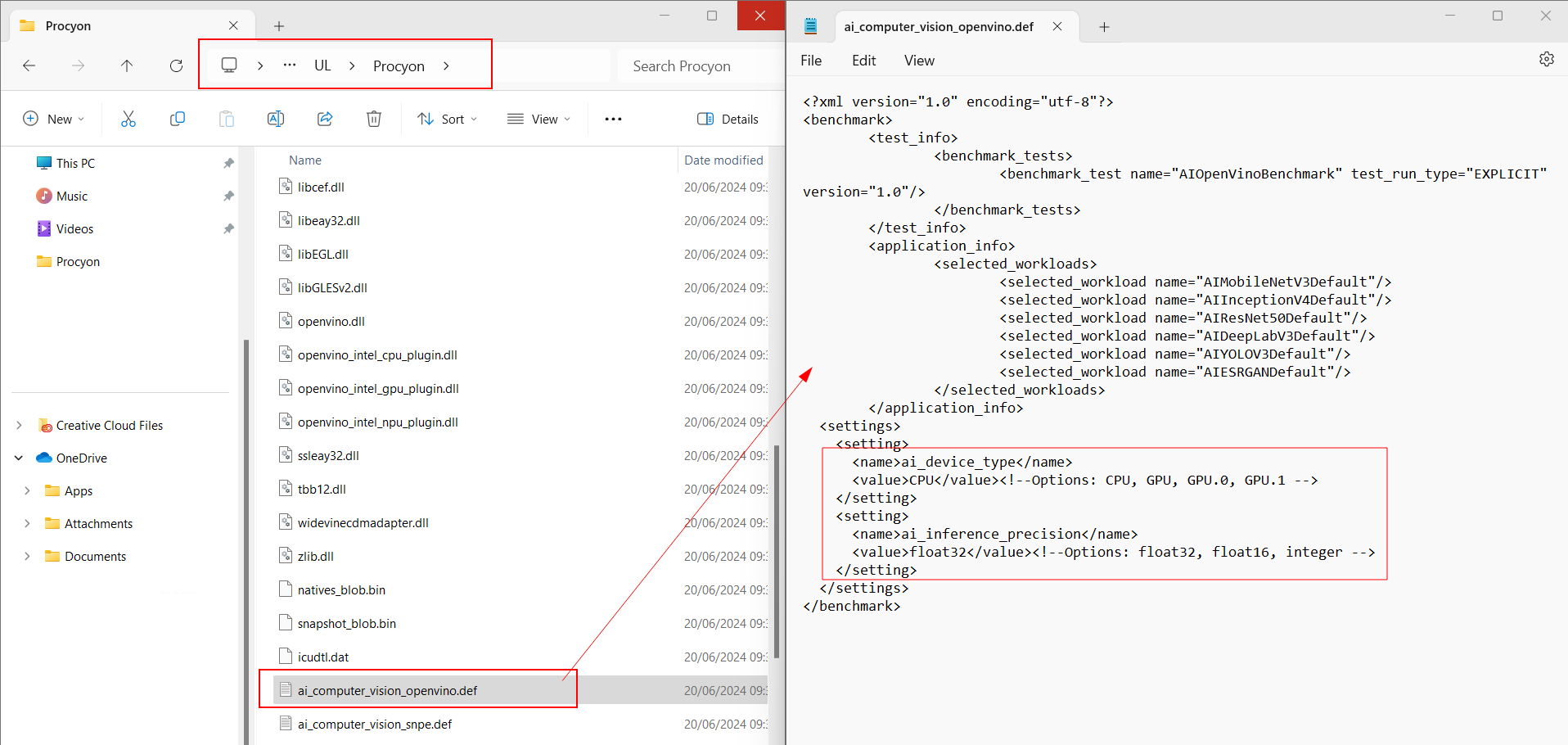Click the chevron after UL in address bar
This screenshot has height=745, width=1568.
[x=352, y=65]
